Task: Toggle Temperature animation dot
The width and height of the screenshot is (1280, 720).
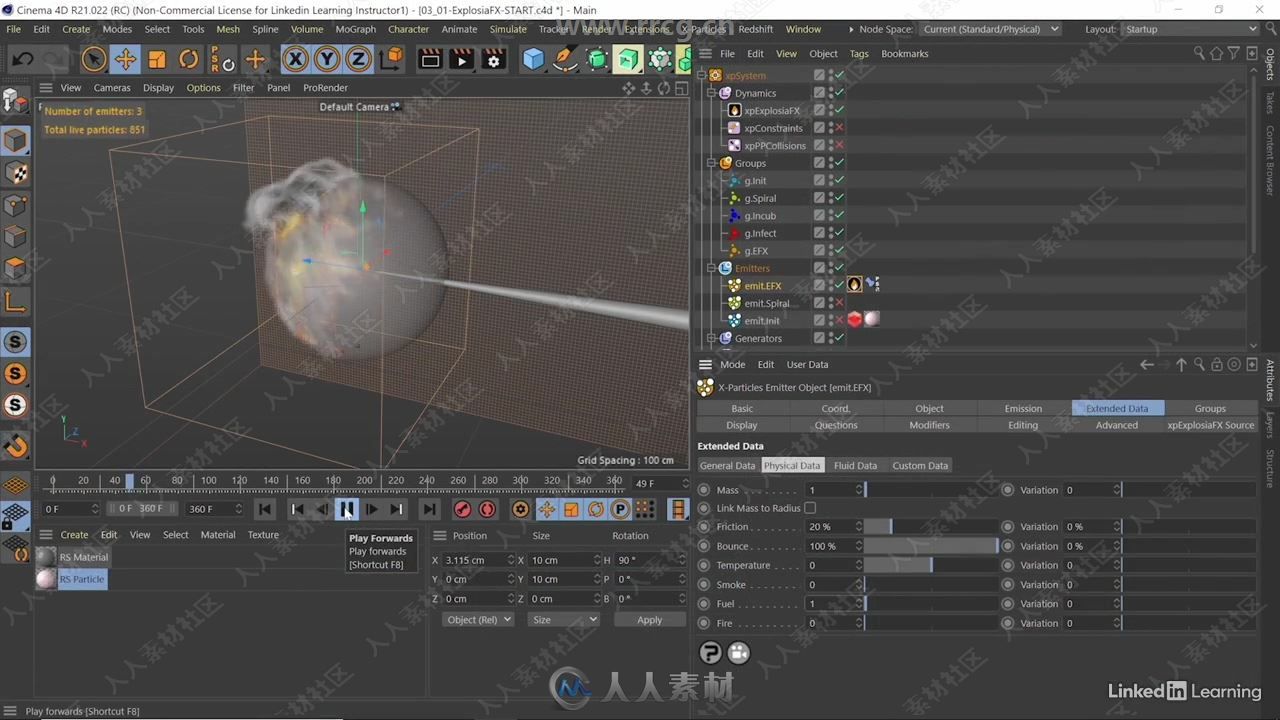Action: click(704, 566)
